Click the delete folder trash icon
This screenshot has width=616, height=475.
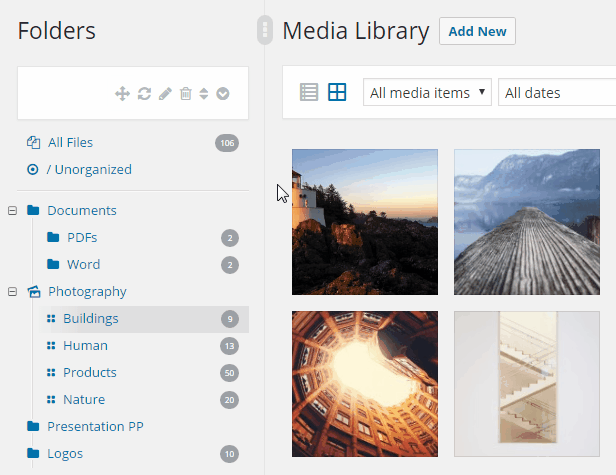[x=185, y=93]
